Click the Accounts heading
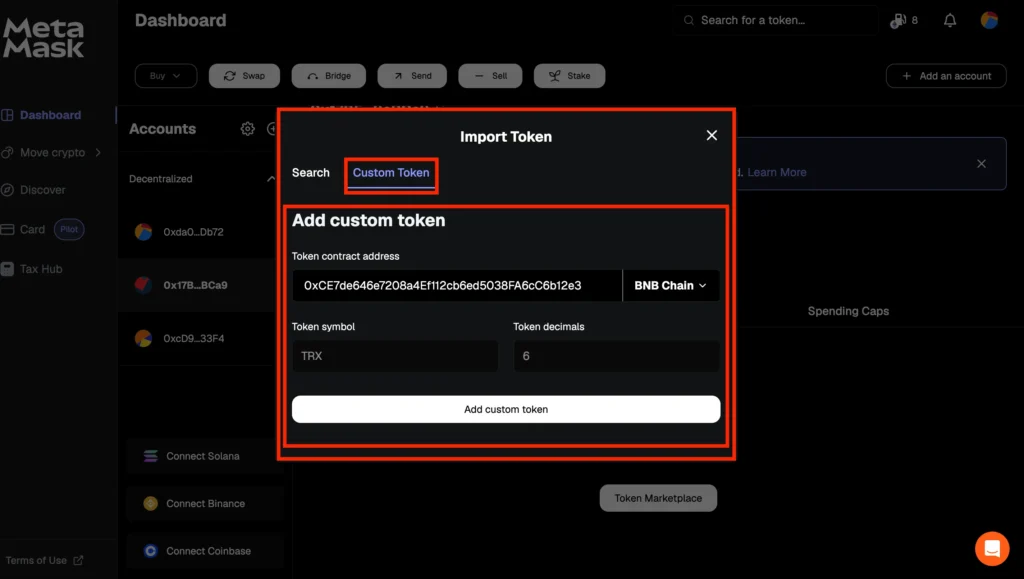The image size is (1024, 579). (162, 129)
